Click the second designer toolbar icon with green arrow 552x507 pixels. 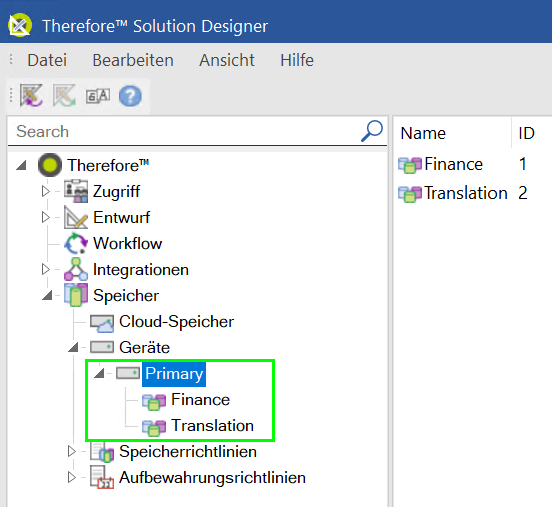coord(64,95)
